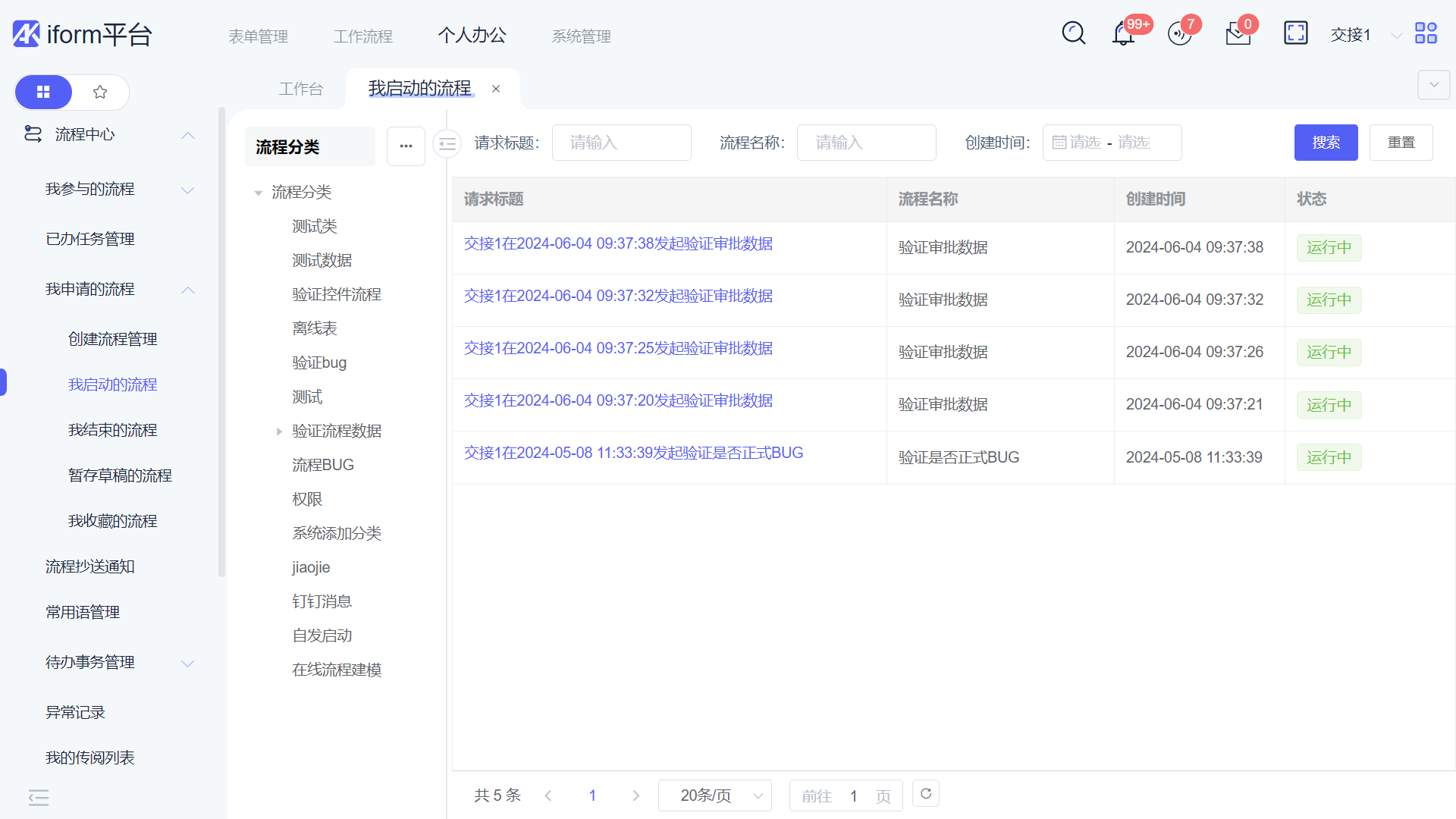This screenshot has height=819, width=1456.
Task: Expand the 验证流程数据 tree node
Action: point(279,431)
